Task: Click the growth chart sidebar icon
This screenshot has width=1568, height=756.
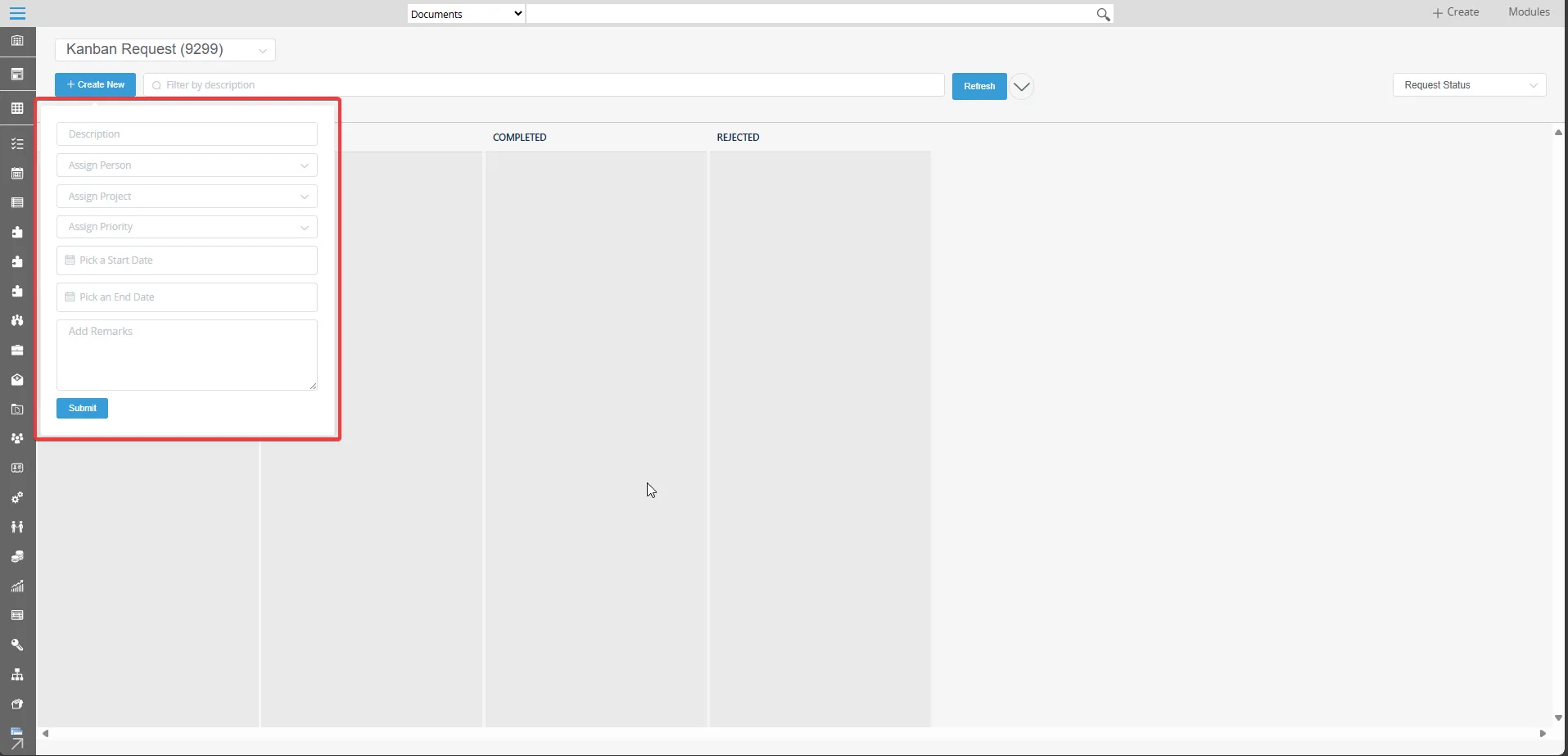Action: 17,586
